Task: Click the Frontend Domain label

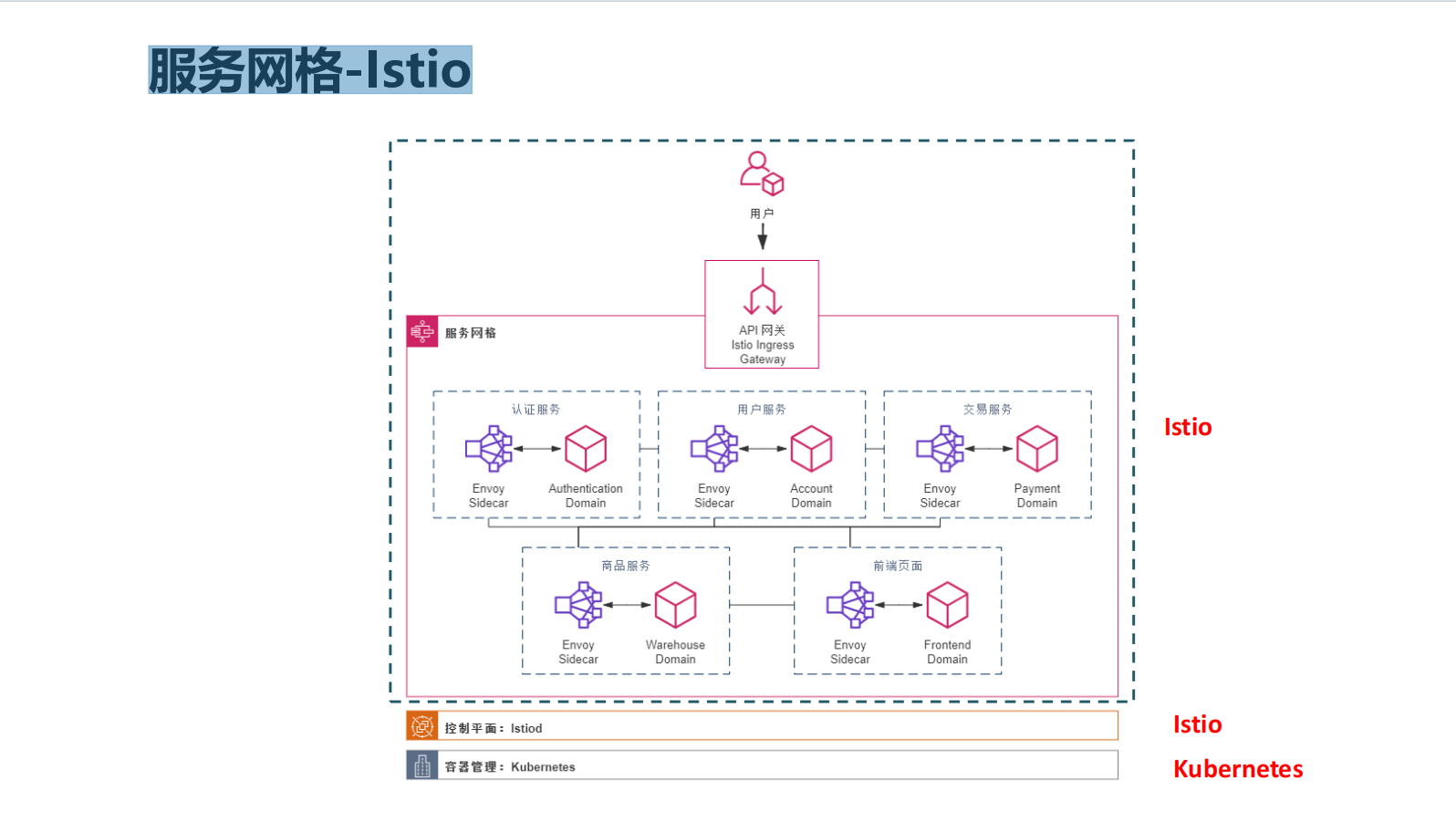Action: [x=948, y=651]
